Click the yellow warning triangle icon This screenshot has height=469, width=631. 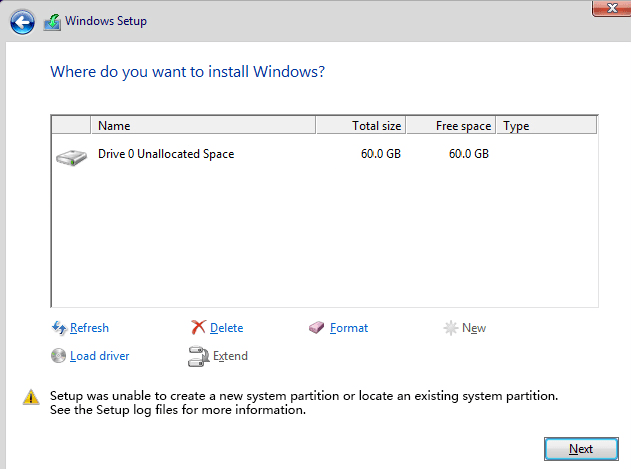31,397
